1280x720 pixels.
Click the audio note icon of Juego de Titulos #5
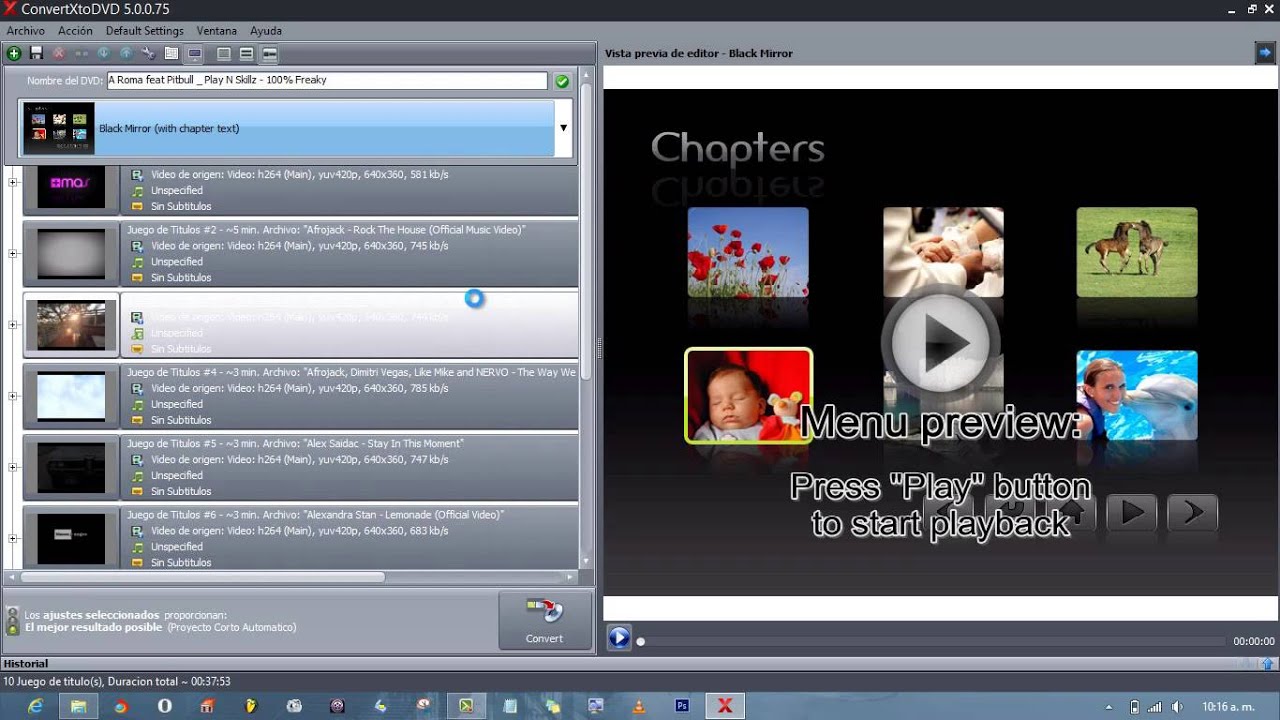coord(137,476)
